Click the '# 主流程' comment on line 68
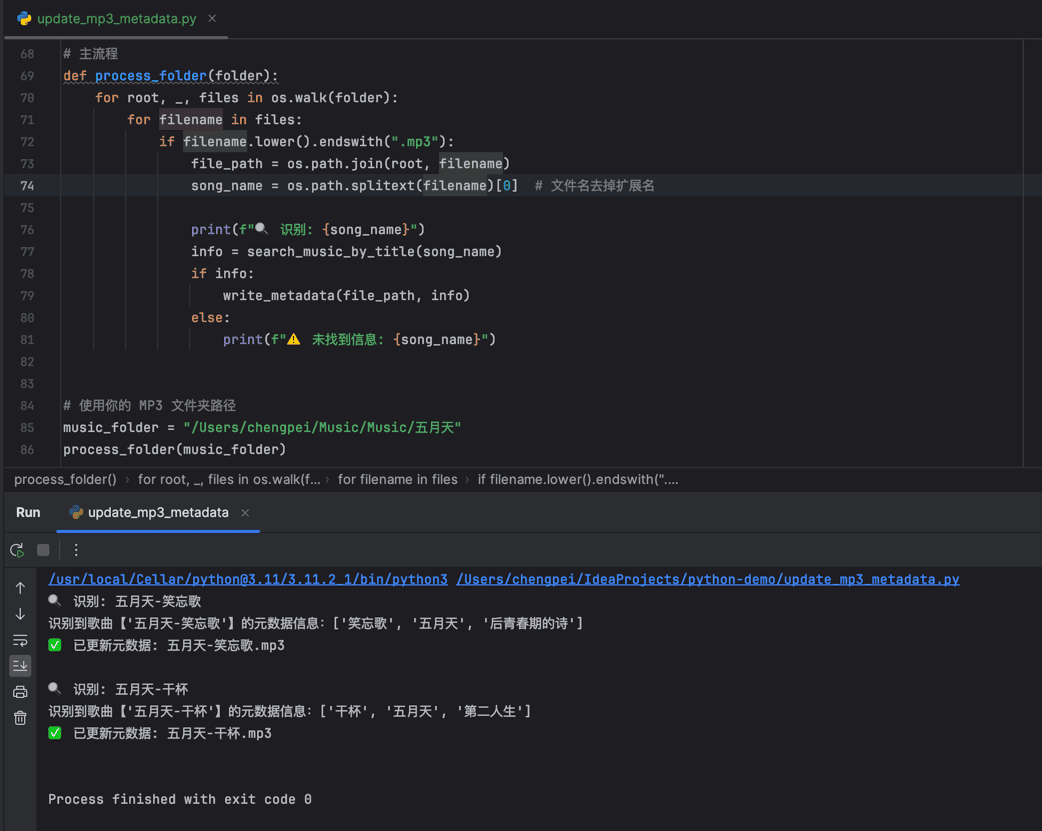The width and height of the screenshot is (1042, 831). (90, 54)
